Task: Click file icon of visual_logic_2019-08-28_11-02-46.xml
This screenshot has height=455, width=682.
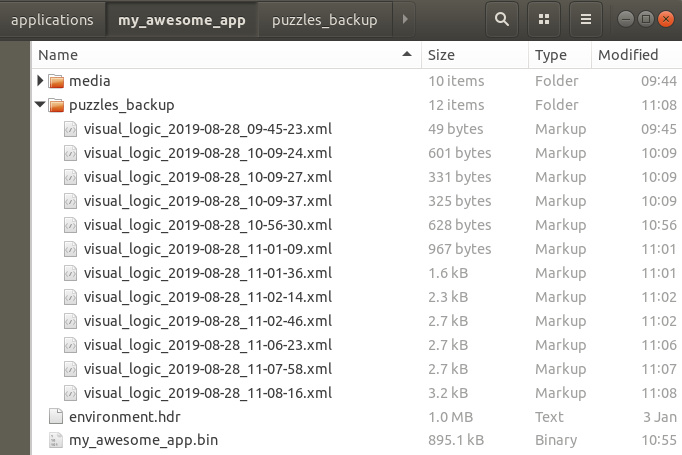Action: [x=70, y=321]
